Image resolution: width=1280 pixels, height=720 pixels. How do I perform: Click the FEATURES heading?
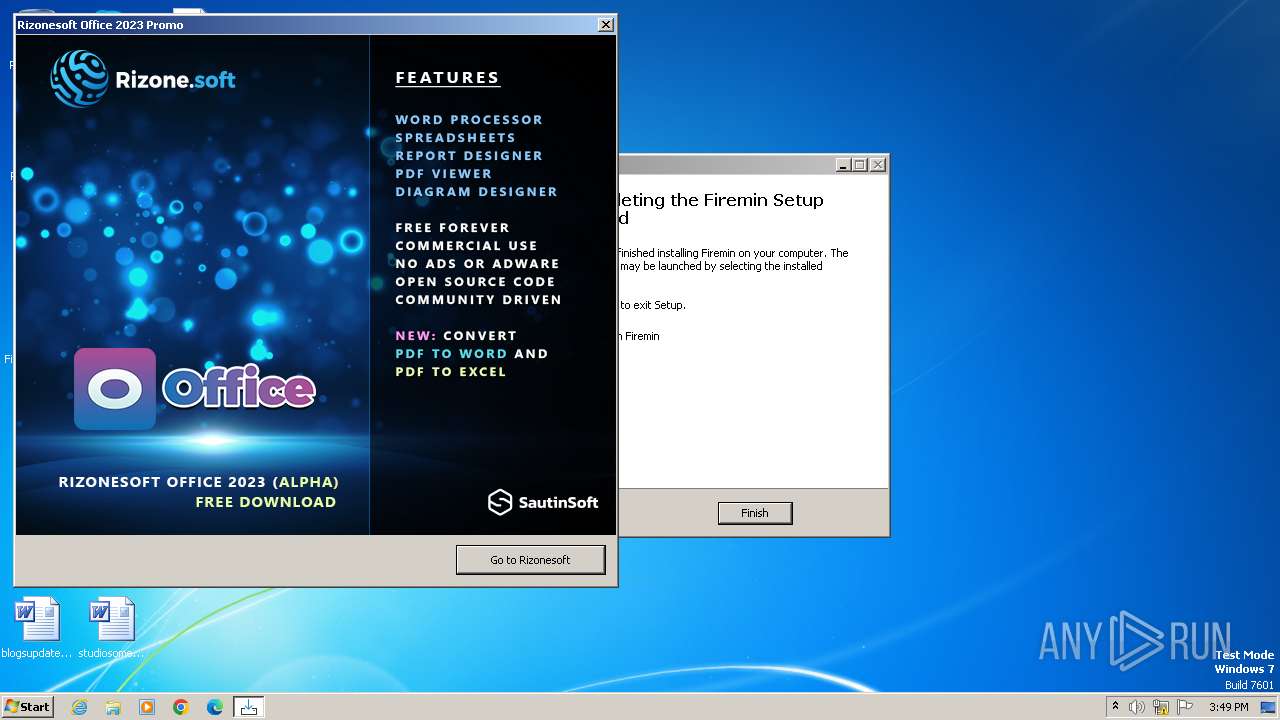(x=447, y=77)
